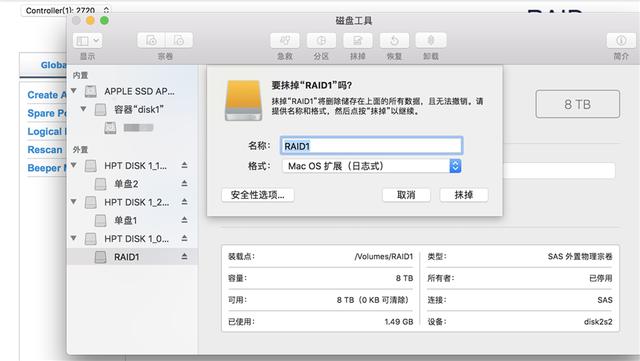Image resolution: width=640 pixels, height=361 pixels.
Task: Select the Erase (抹掉) toolbar icon
Action: click(358, 40)
